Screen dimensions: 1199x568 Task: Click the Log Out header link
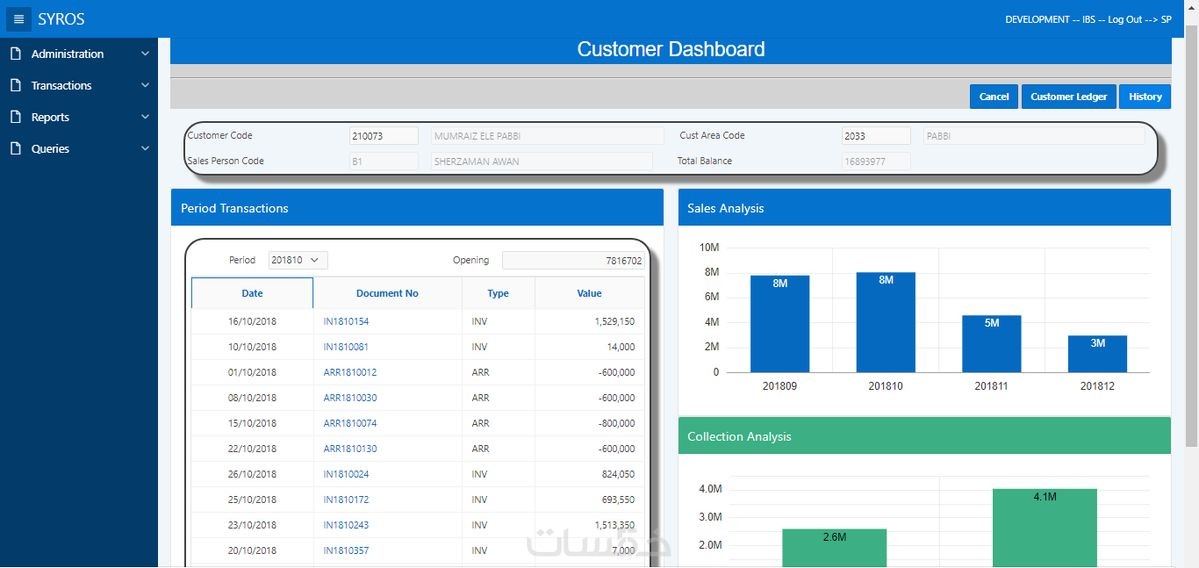(x=1125, y=19)
